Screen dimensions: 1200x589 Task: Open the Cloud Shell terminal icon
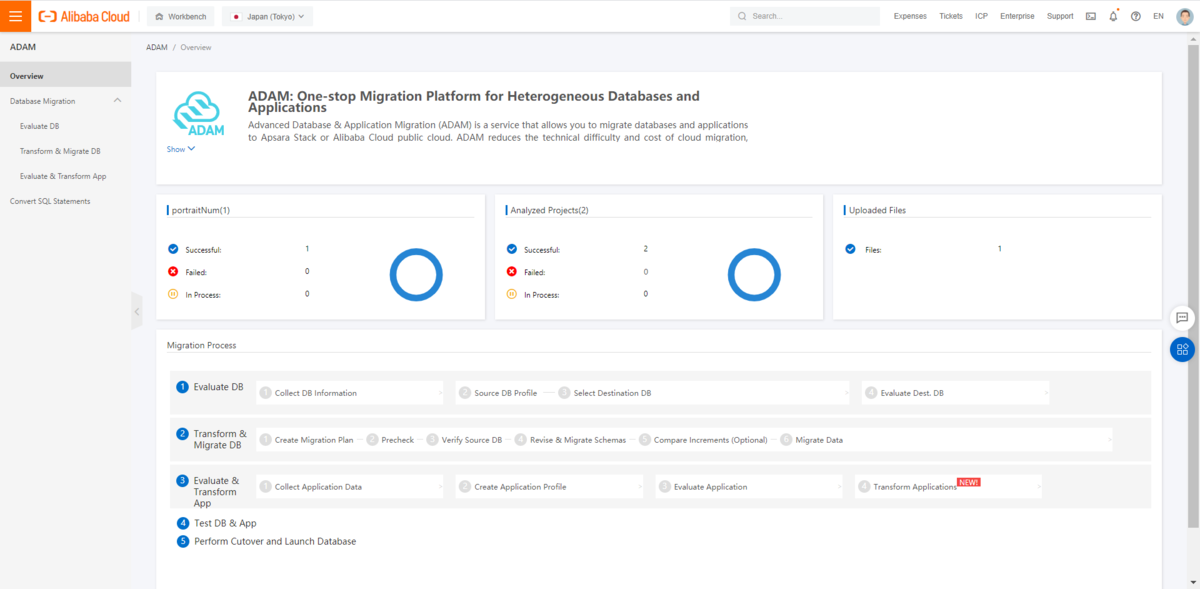tap(1091, 16)
